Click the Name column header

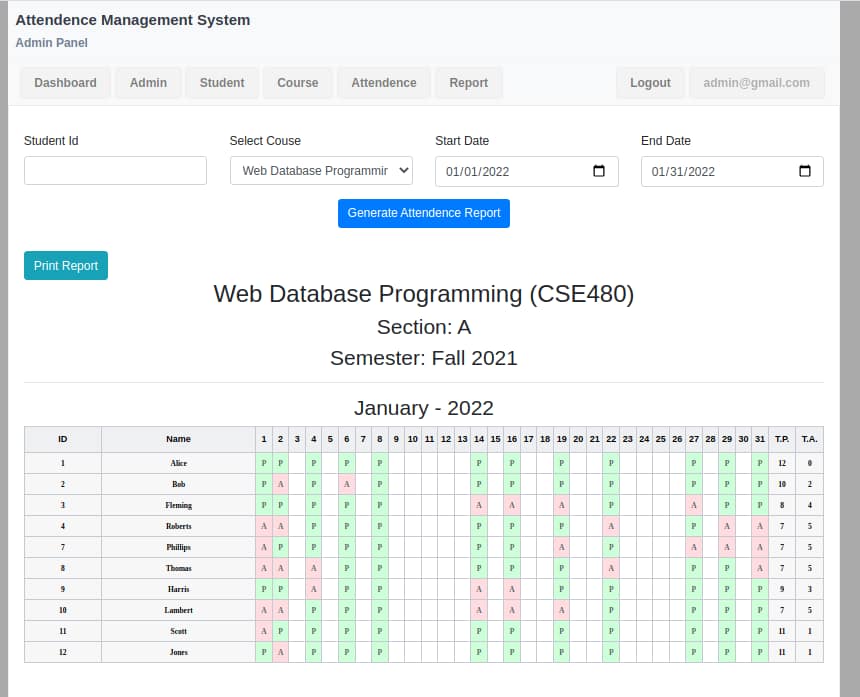(178, 439)
